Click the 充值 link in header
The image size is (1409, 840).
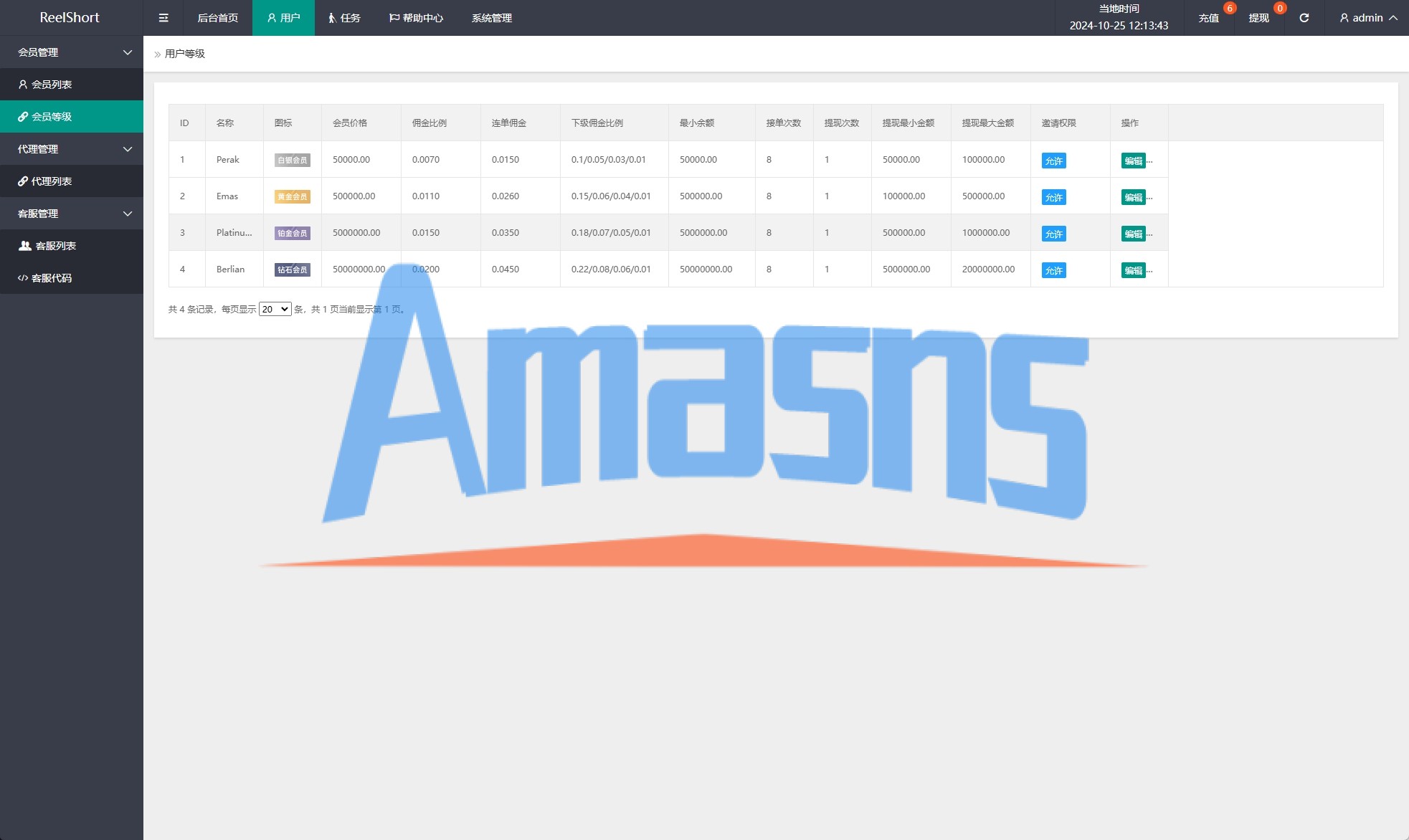(x=1209, y=18)
